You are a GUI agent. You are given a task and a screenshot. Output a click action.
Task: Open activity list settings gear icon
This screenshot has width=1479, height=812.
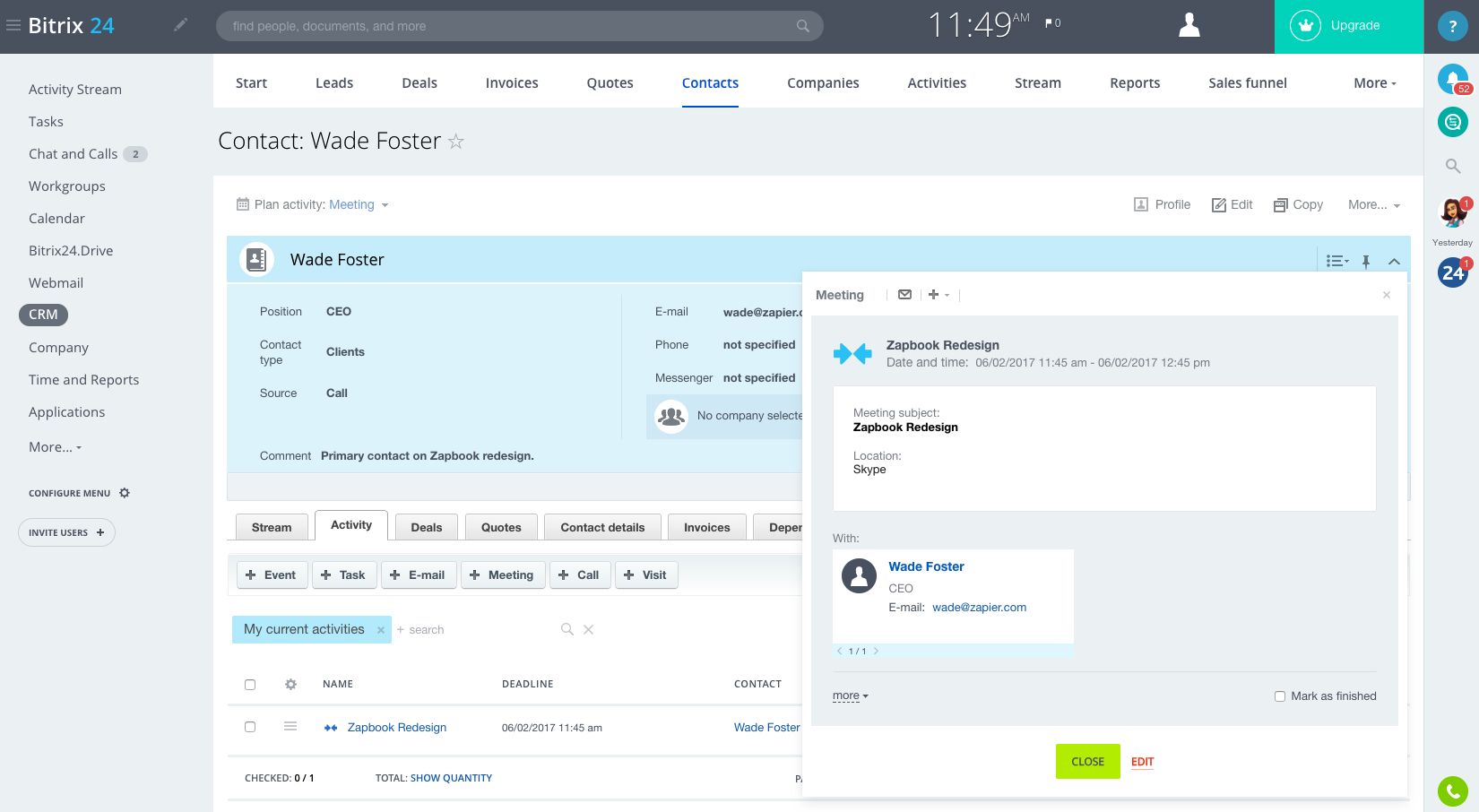click(x=290, y=684)
